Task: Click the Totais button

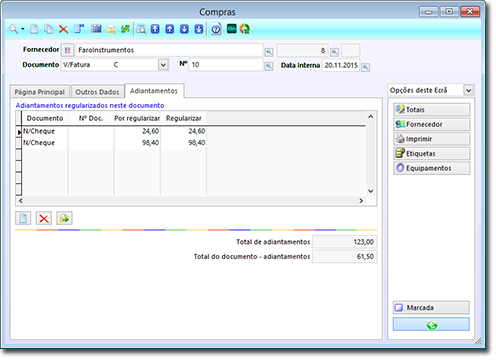Action: click(432, 110)
